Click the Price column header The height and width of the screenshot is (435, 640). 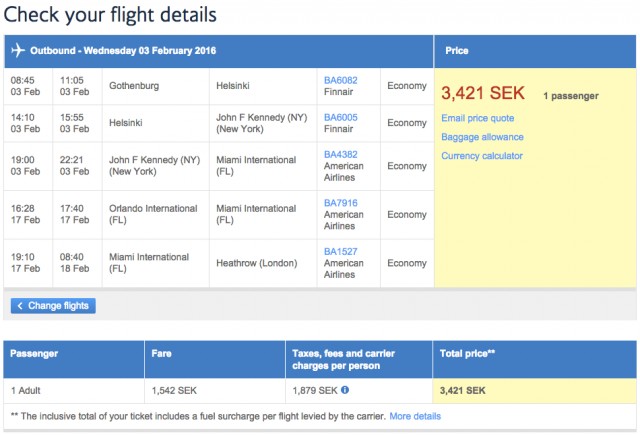(456, 50)
